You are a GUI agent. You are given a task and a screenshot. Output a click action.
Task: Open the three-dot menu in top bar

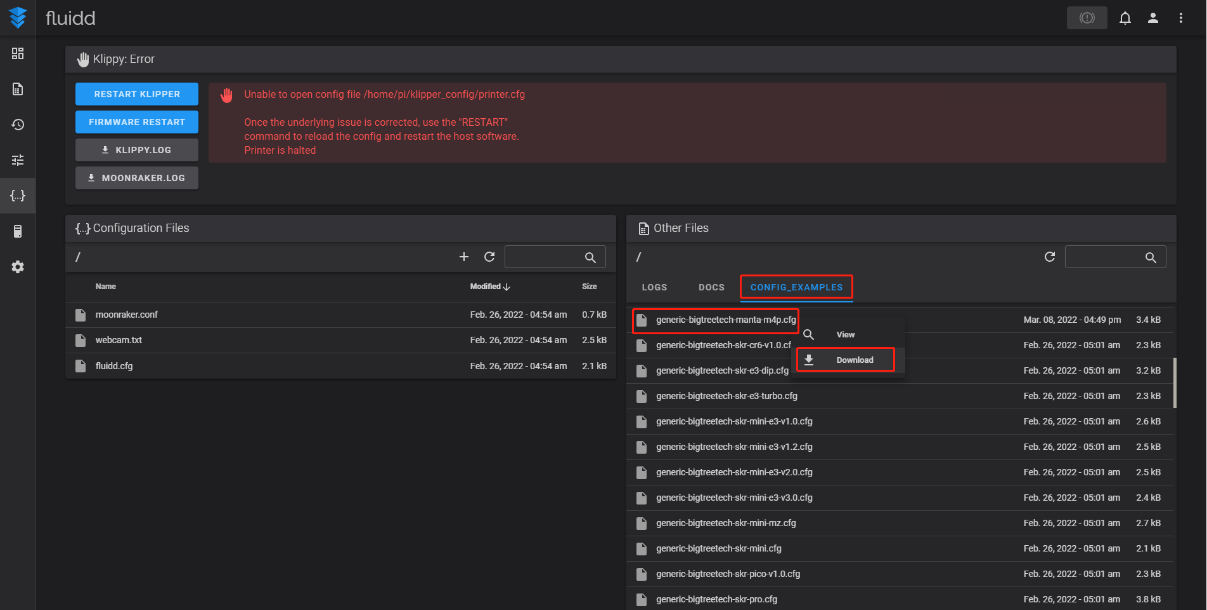tap(1181, 18)
